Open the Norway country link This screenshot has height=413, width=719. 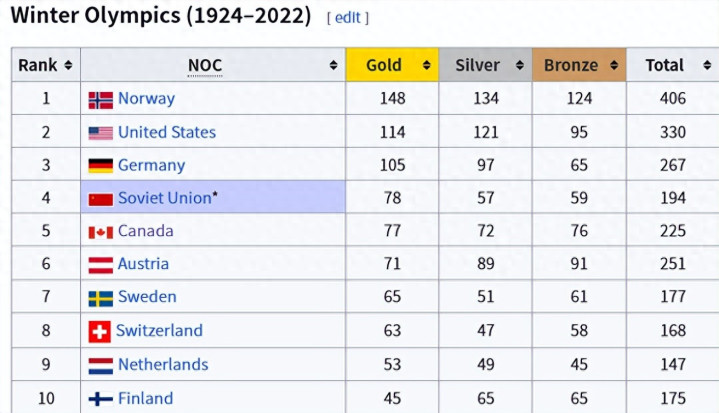click(x=146, y=98)
